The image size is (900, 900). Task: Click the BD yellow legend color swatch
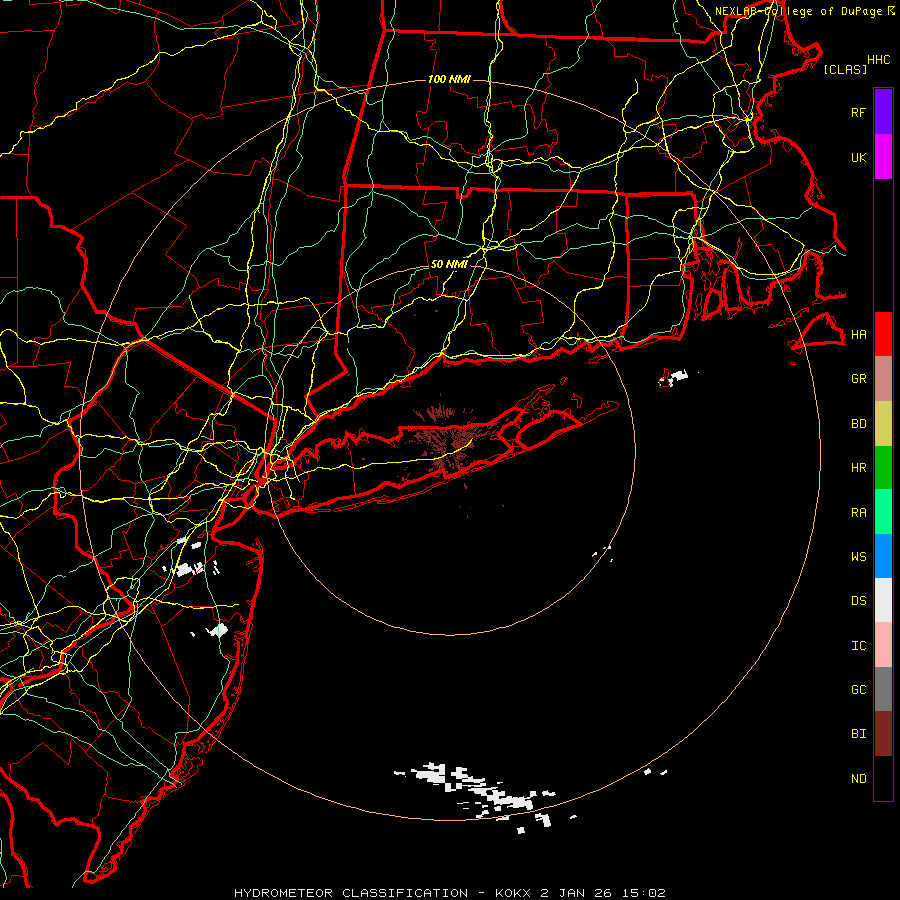(x=883, y=424)
